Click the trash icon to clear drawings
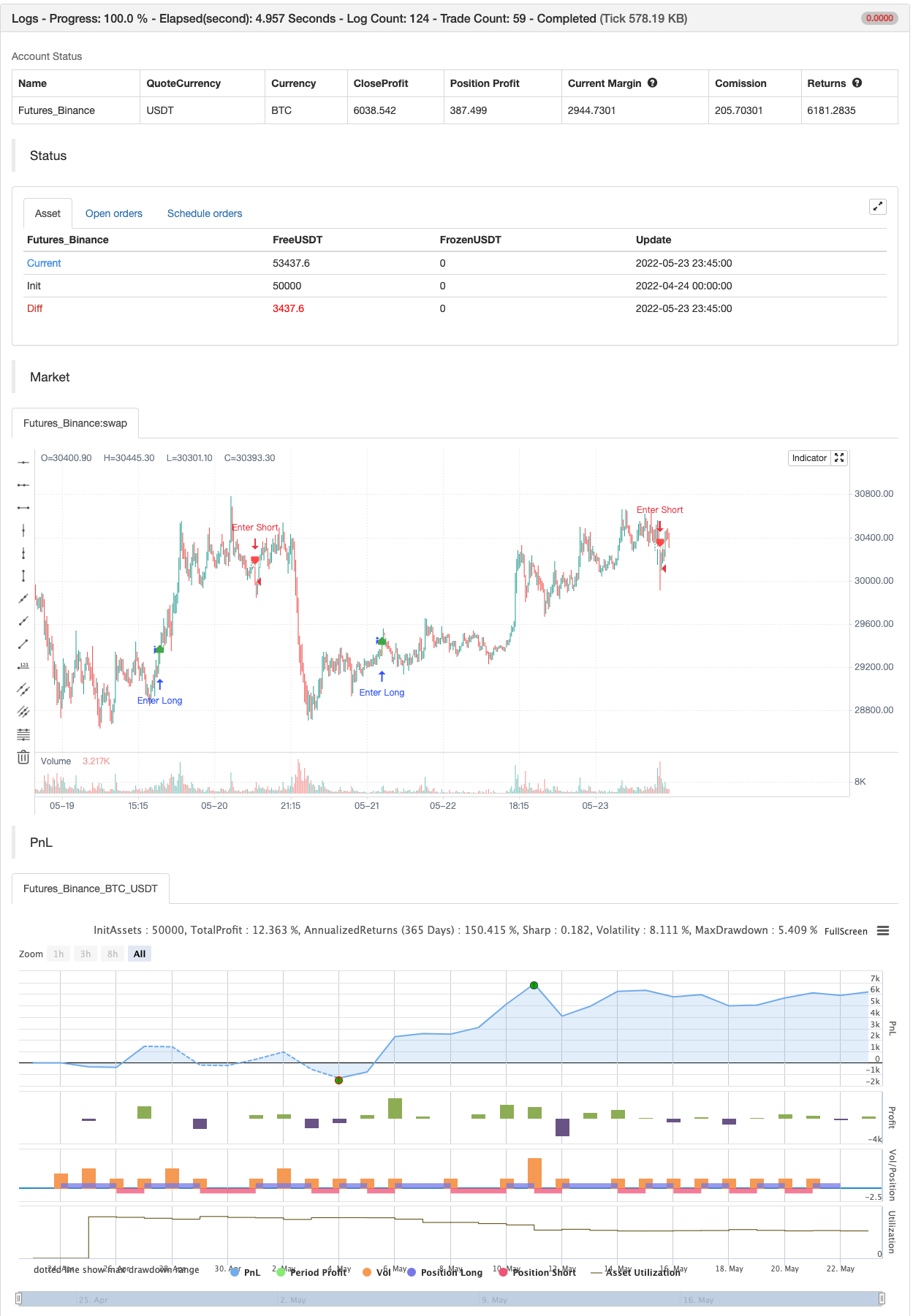This screenshot has width=913, height=1316. (x=23, y=757)
